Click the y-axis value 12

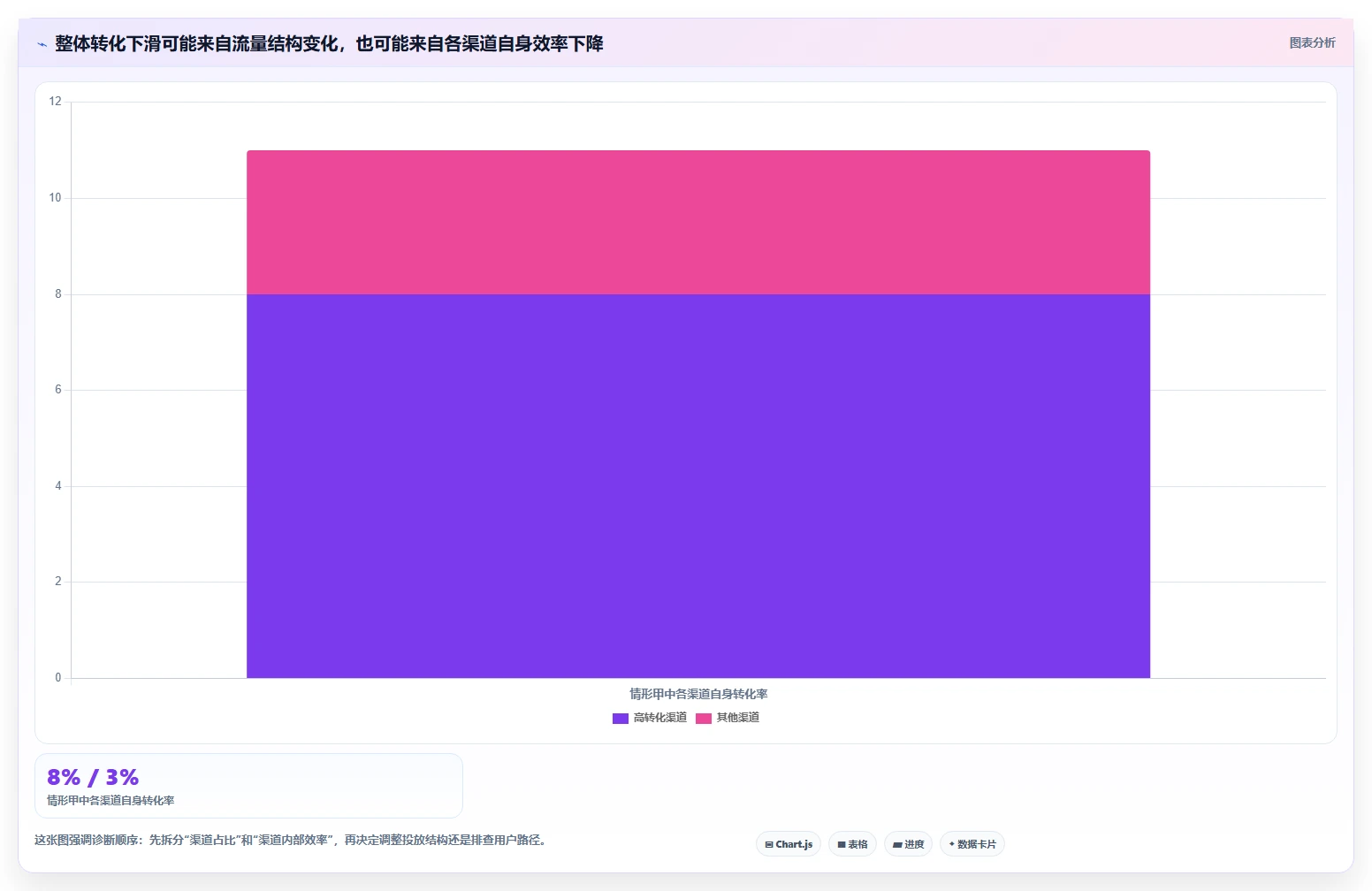point(56,102)
